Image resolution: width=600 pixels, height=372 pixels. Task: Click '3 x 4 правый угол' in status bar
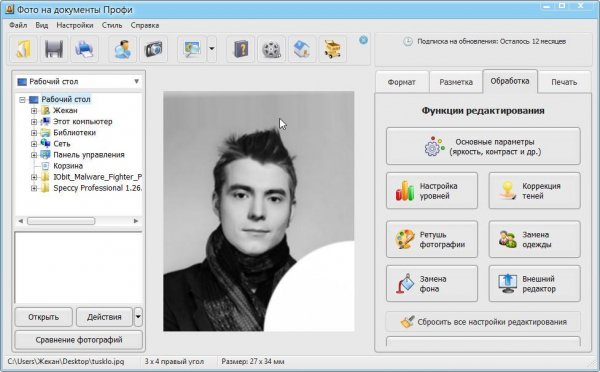coord(174,362)
